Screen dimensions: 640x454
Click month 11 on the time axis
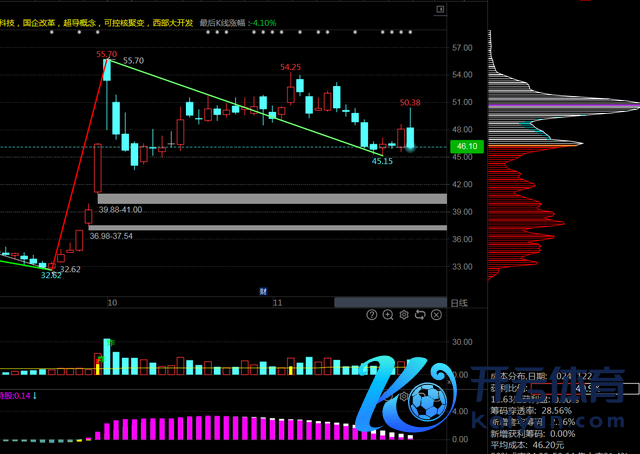(x=278, y=302)
